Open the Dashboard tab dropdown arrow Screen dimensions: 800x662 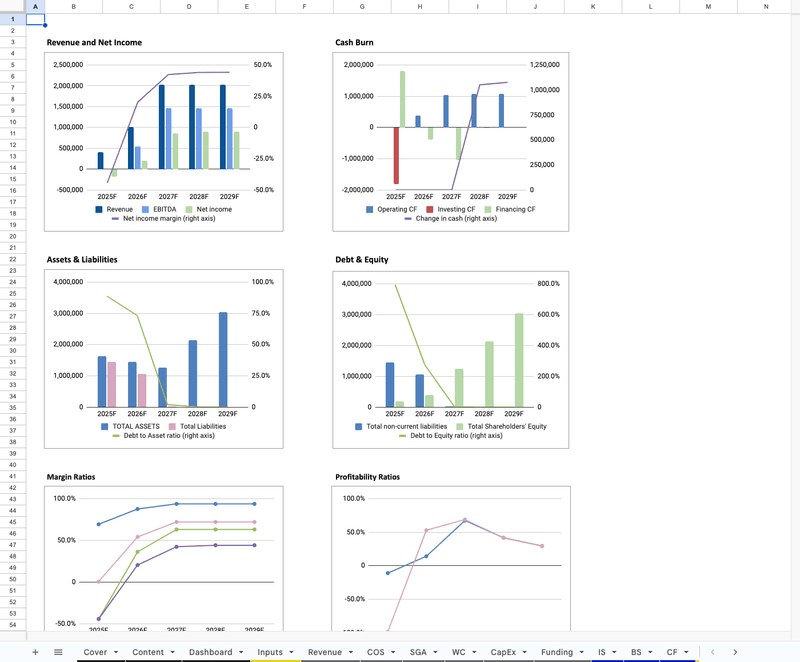(241, 652)
